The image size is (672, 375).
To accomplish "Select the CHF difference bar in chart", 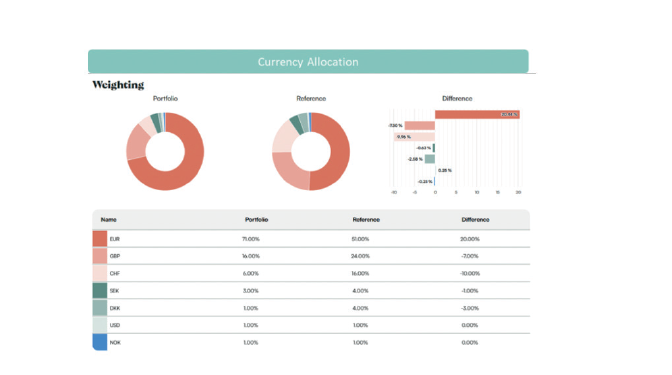I will coord(414,137).
